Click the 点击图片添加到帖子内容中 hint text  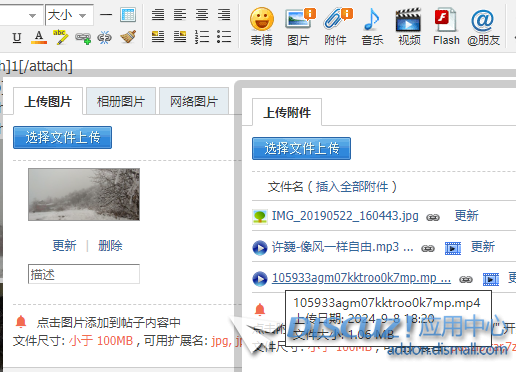coord(108,323)
